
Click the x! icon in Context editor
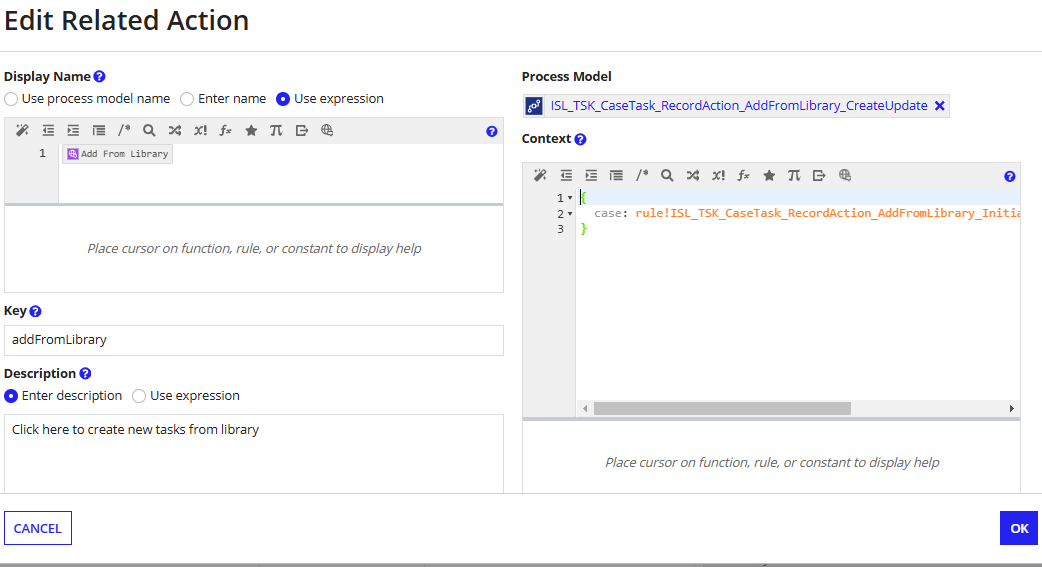coord(718,175)
